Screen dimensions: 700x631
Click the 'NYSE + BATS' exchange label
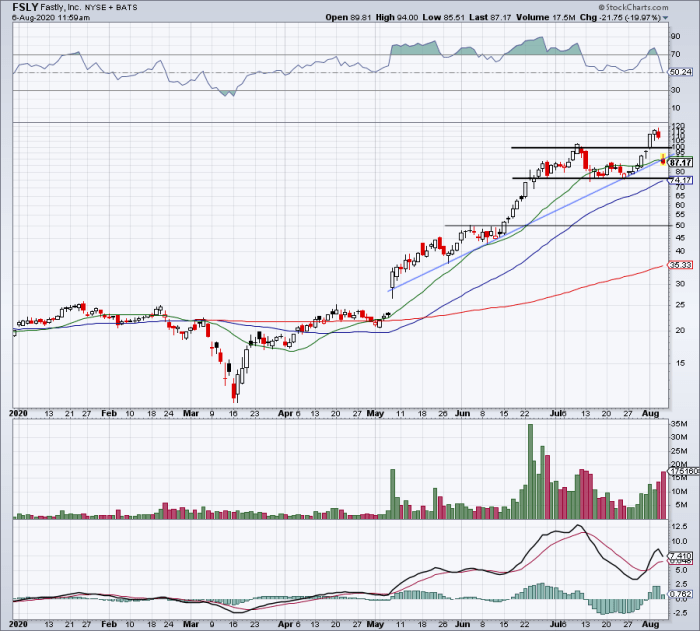111,8
